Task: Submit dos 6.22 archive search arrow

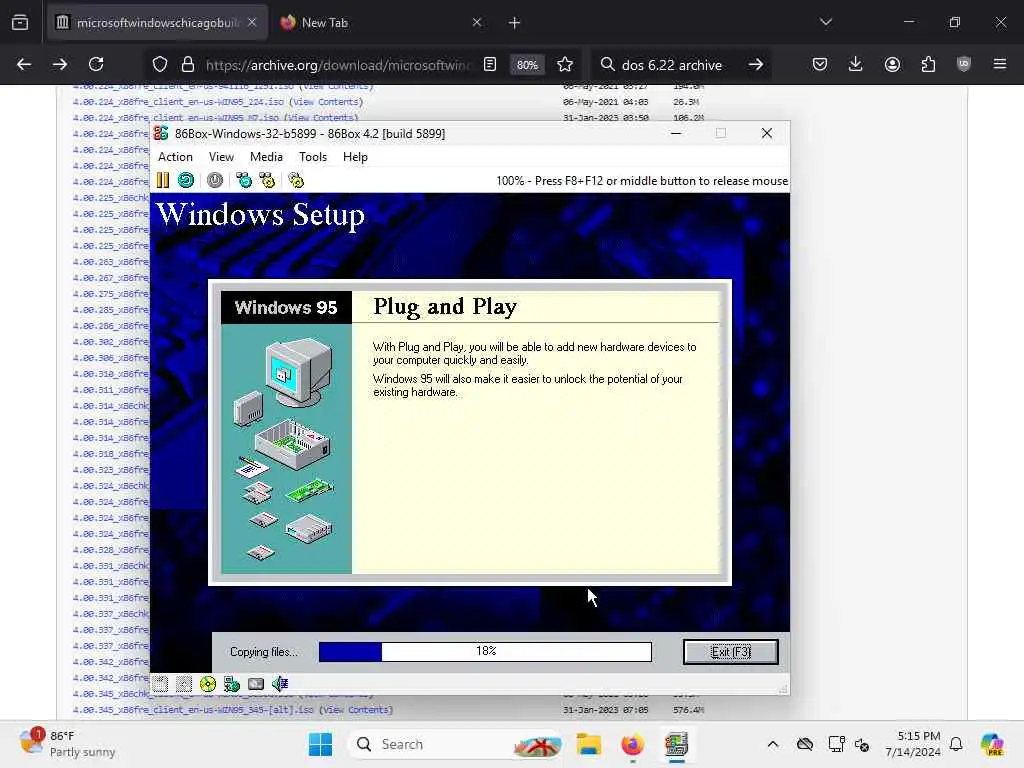Action: coord(756,65)
